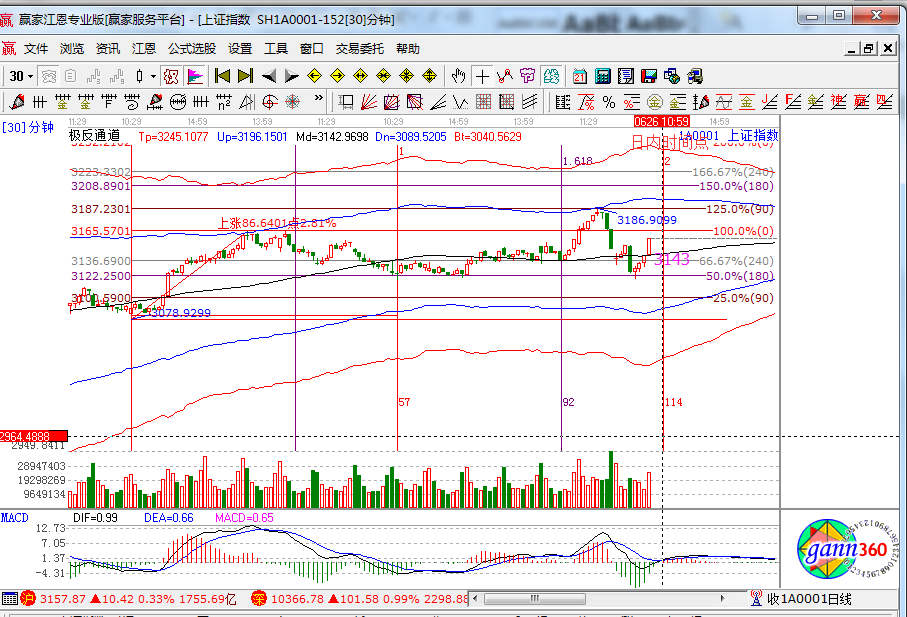Image resolution: width=907 pixels, height=617 pixels.
Task: Jump to the first bar icon
Action: 222,76
